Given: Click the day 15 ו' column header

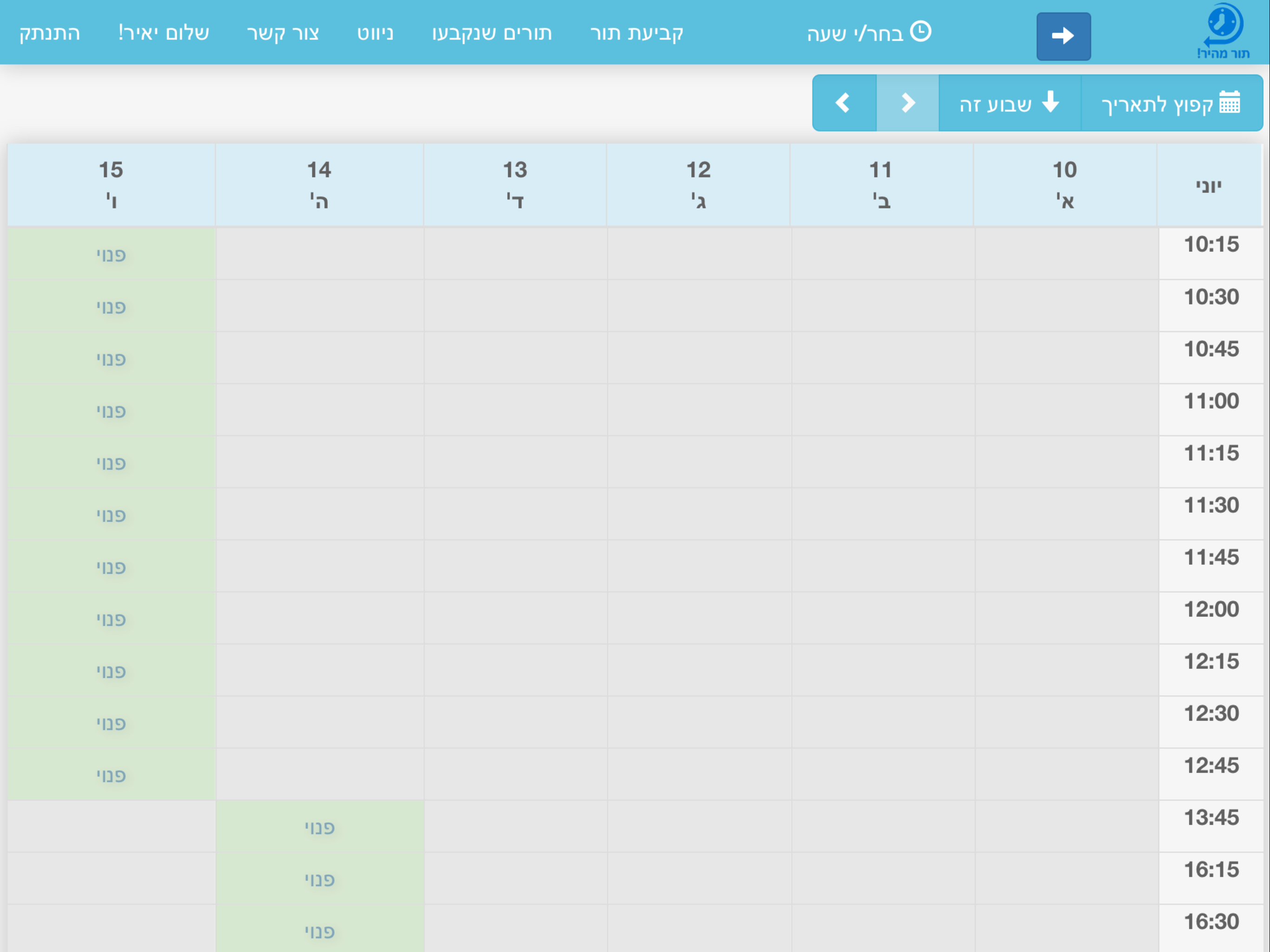Looking at the screenshot, I should pyautogui.click(x=112, y=185).
